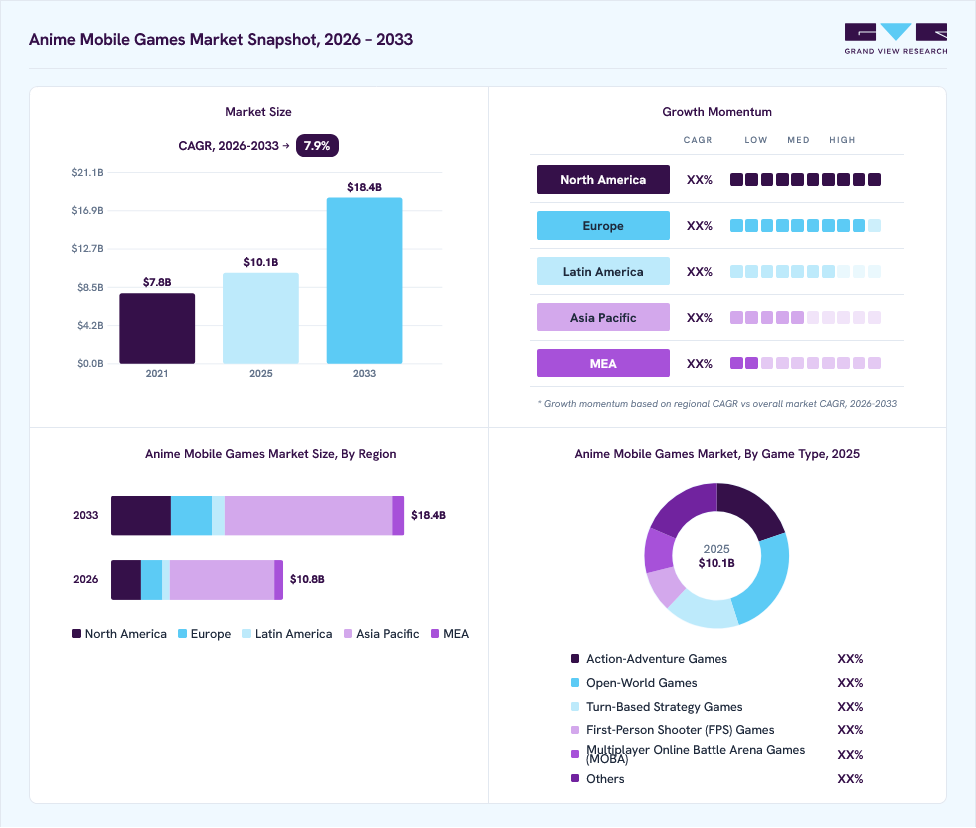Click the Latin America legend swatch
This screenshot has width=976, height=828.
pos(246,634)
